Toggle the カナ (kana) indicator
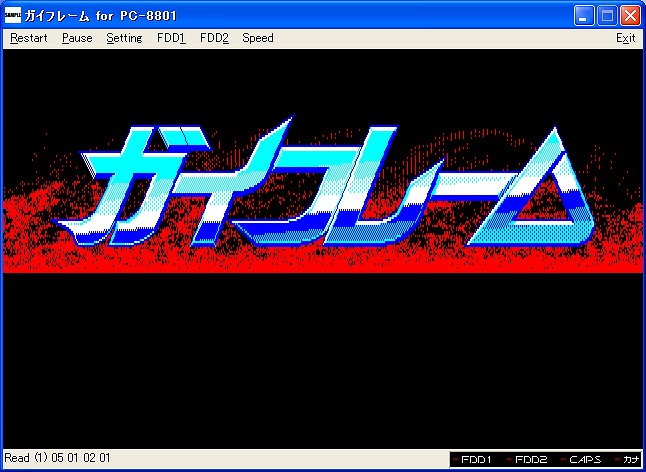Image resolution: width=646 pixels, height=472 pixels. click(630, 460)
